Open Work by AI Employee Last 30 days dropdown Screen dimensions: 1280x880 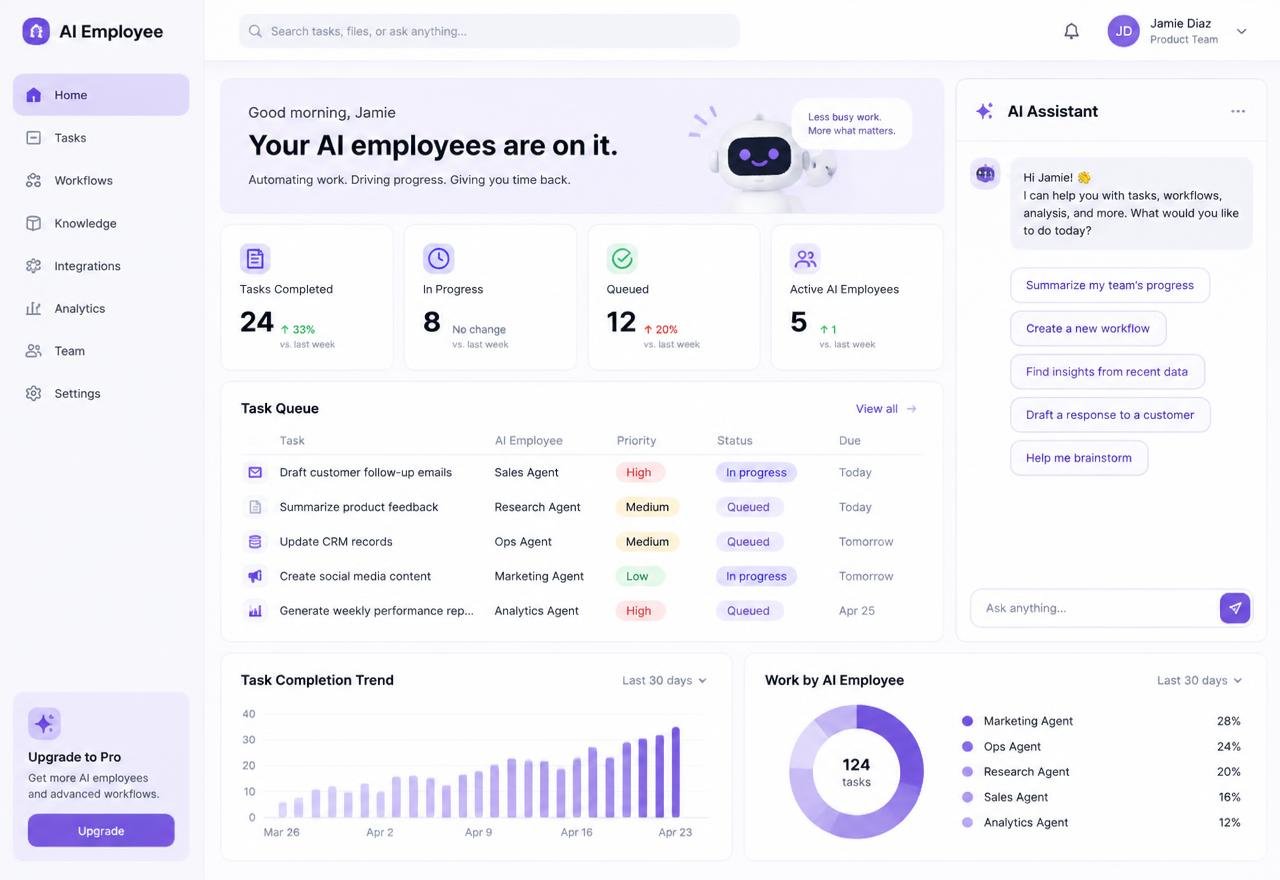click(x=1199, y=680)
